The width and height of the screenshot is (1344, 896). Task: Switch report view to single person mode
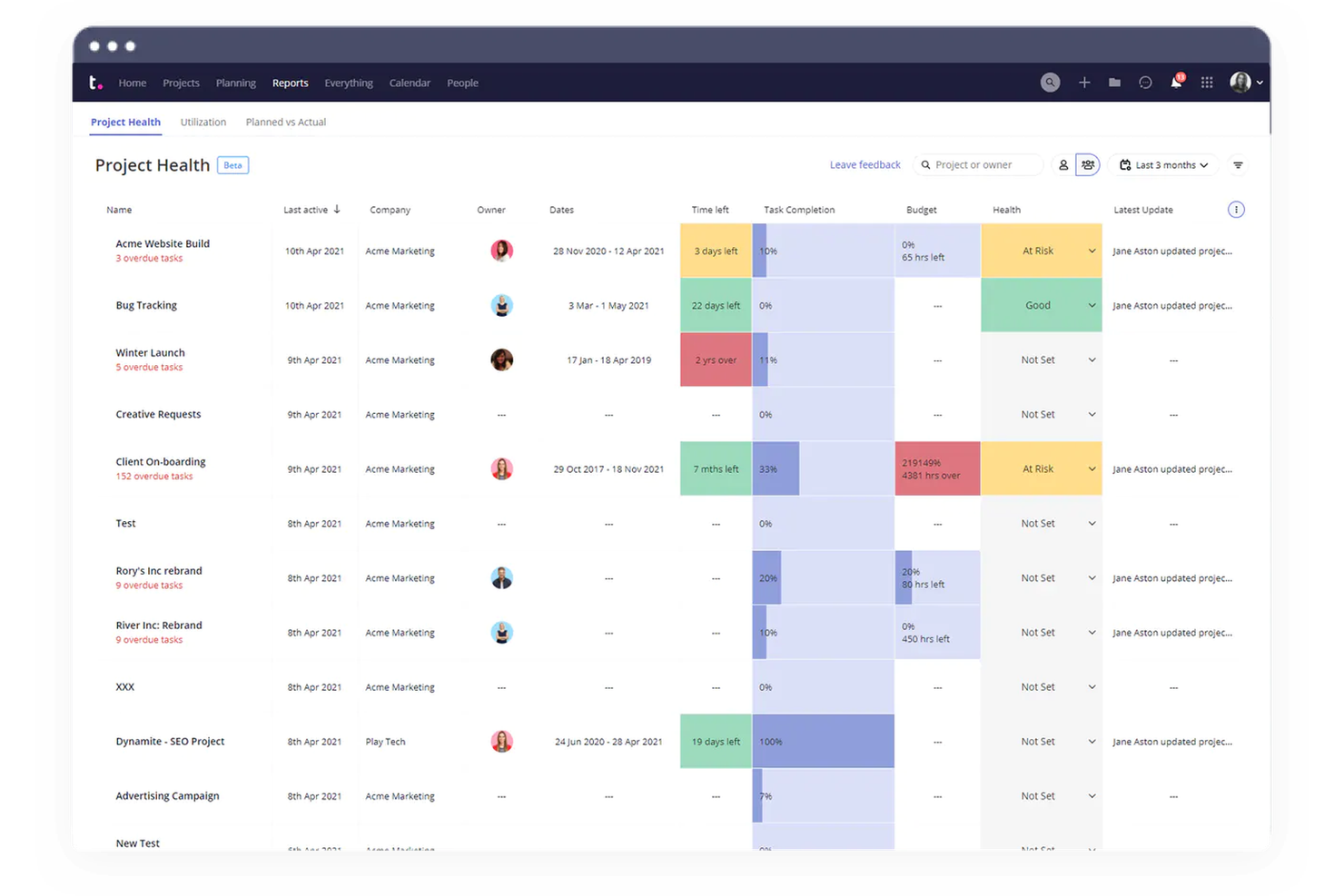[x=1064, y=164]
